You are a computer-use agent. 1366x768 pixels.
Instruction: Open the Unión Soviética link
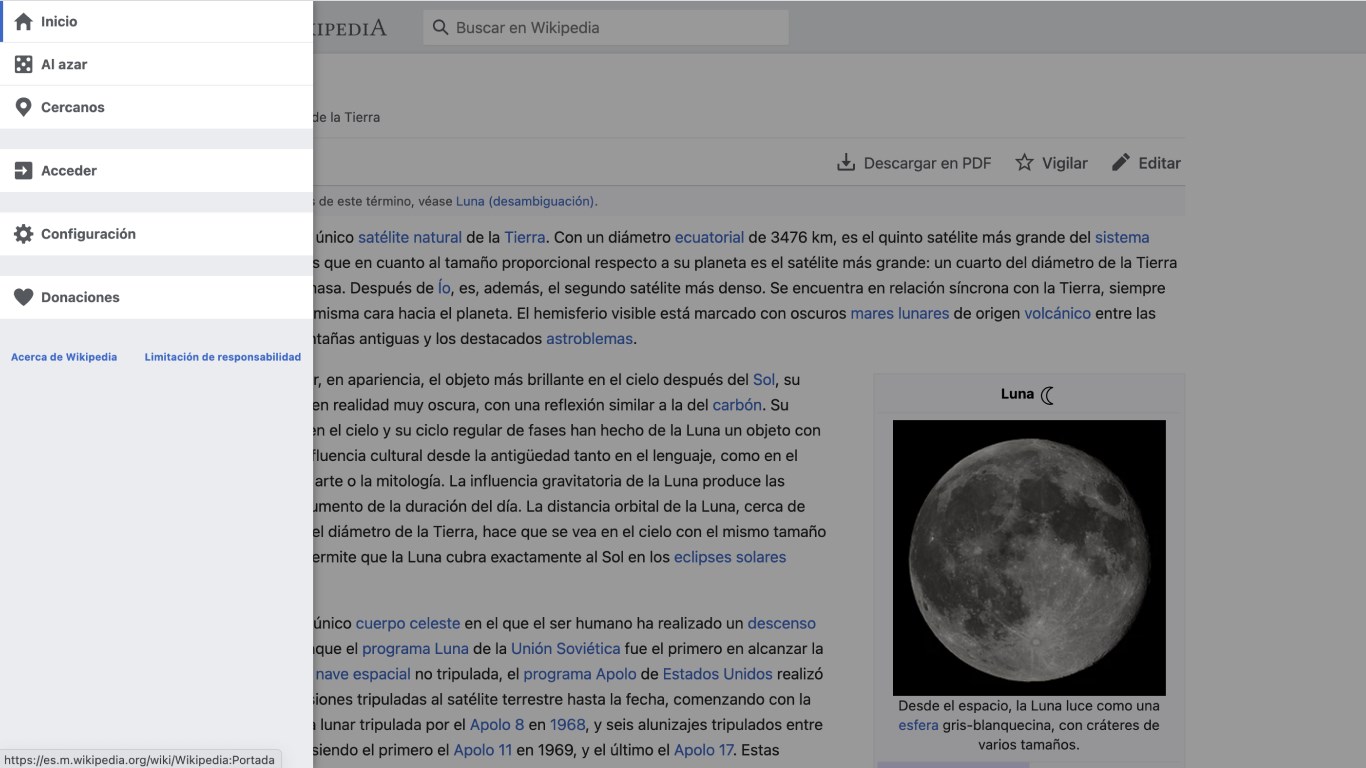(x=566, y=649)
